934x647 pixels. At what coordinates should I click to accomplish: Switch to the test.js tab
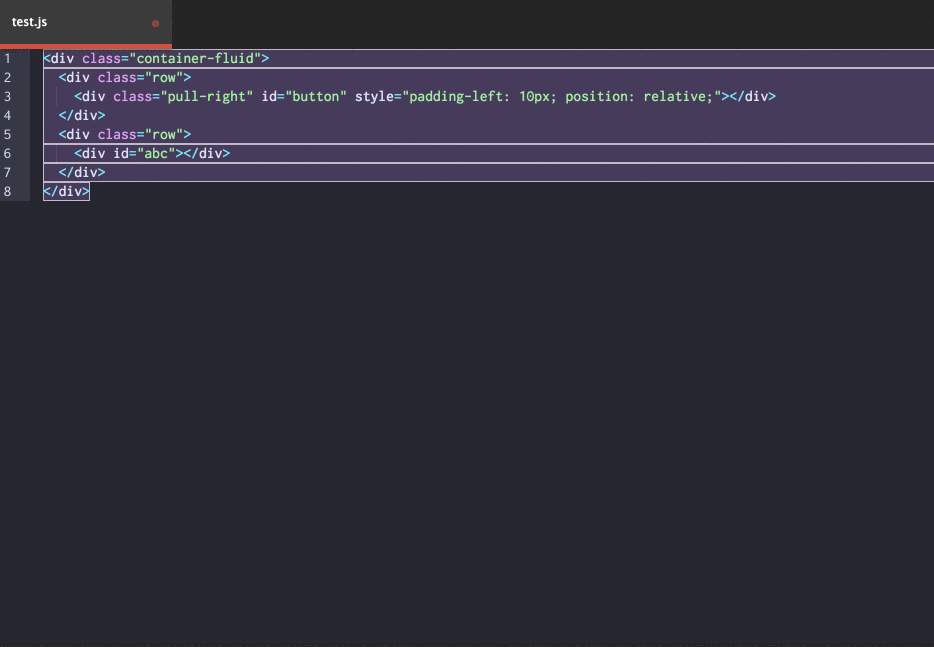(30, 21)
